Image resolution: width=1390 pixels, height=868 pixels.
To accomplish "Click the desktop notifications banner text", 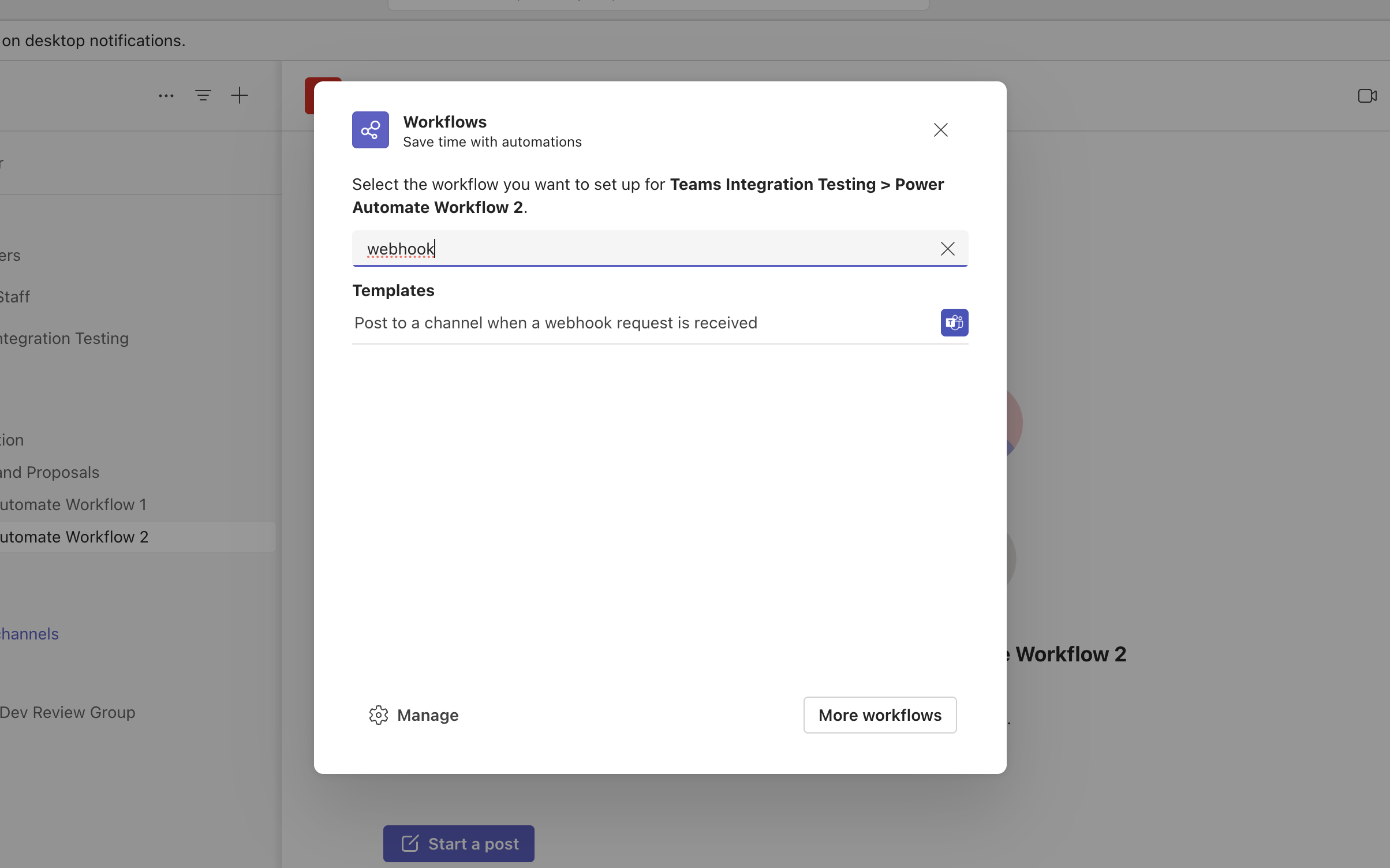I will (93, 40).
